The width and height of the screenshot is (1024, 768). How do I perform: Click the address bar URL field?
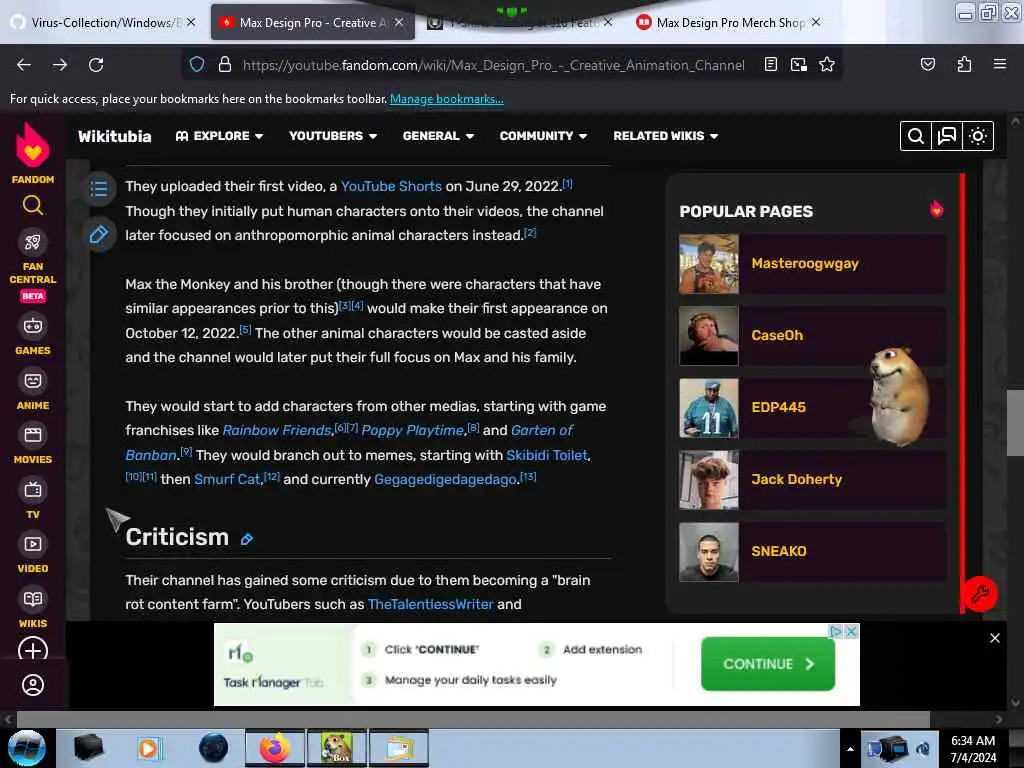coord(493,65)
